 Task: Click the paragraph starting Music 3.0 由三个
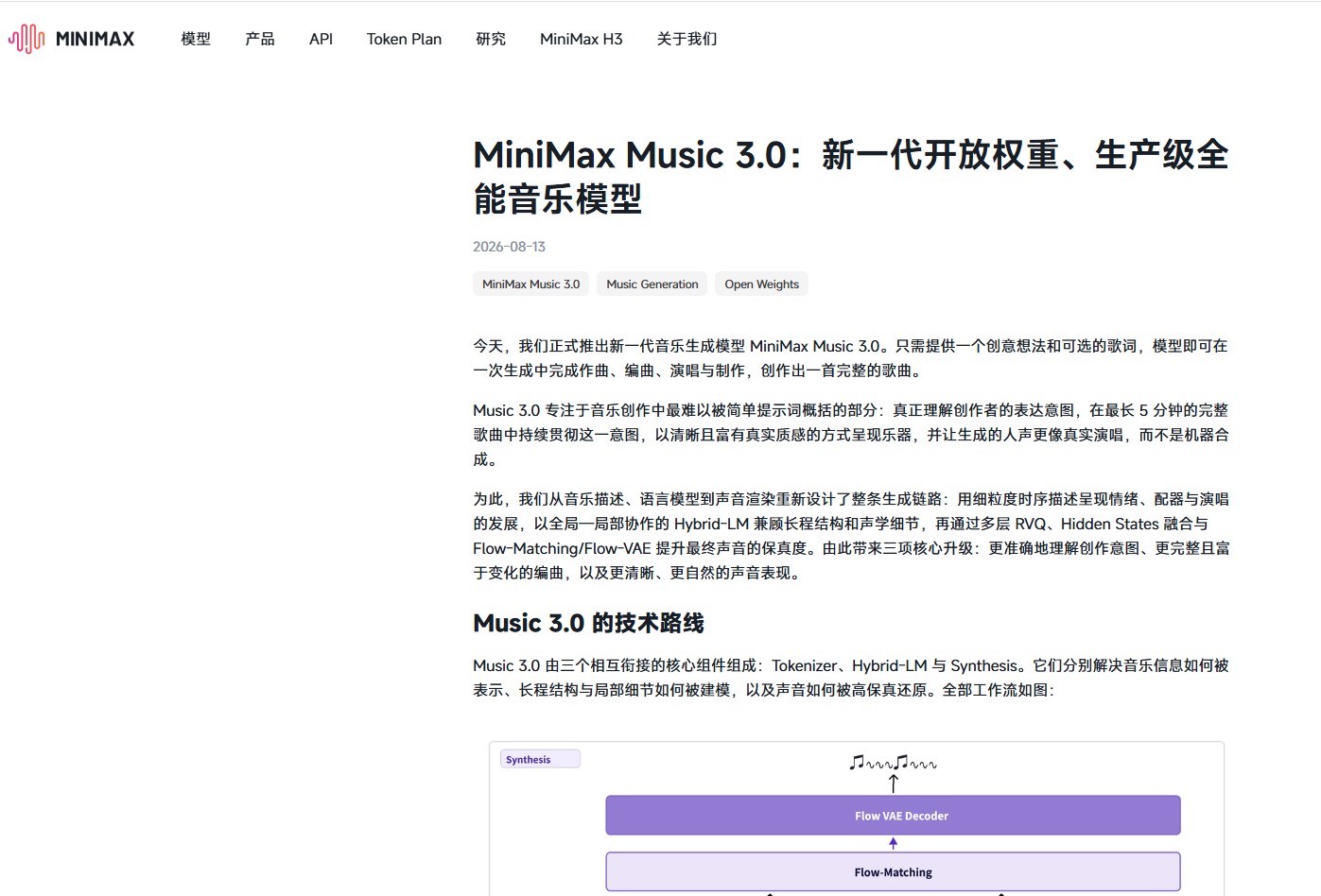pyautogui.click(x=851, y=678)
